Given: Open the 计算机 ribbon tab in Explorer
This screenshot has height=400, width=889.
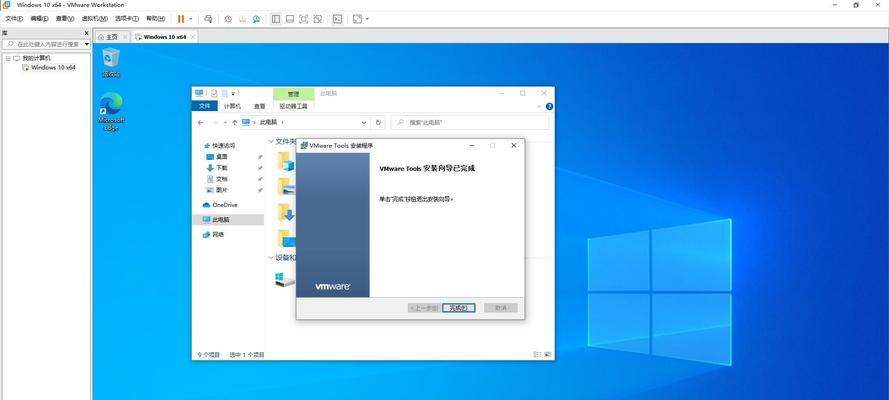Looking at the screenshot, I should point(232,106).
